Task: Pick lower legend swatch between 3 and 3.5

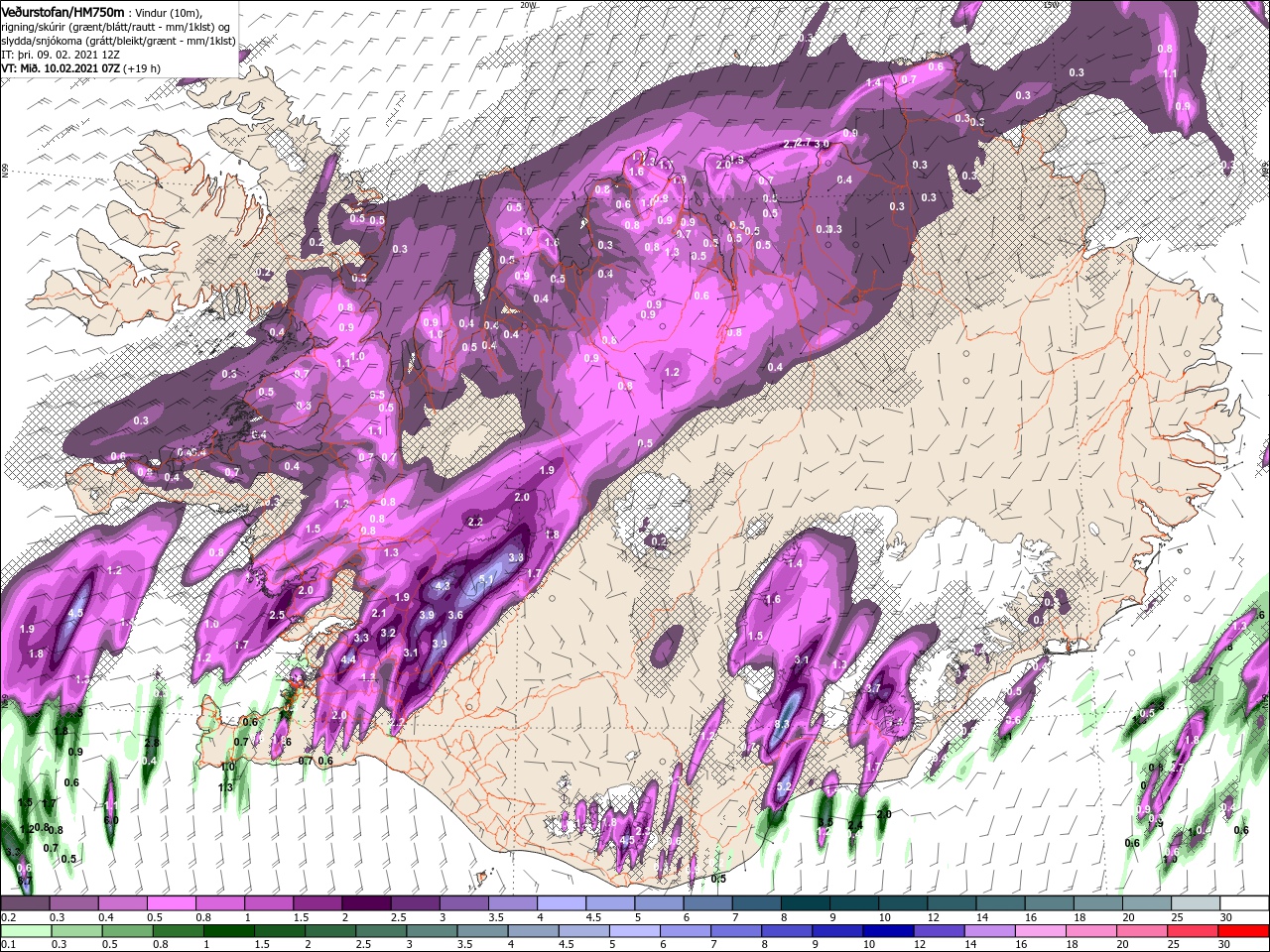Action: coord(433,930)
